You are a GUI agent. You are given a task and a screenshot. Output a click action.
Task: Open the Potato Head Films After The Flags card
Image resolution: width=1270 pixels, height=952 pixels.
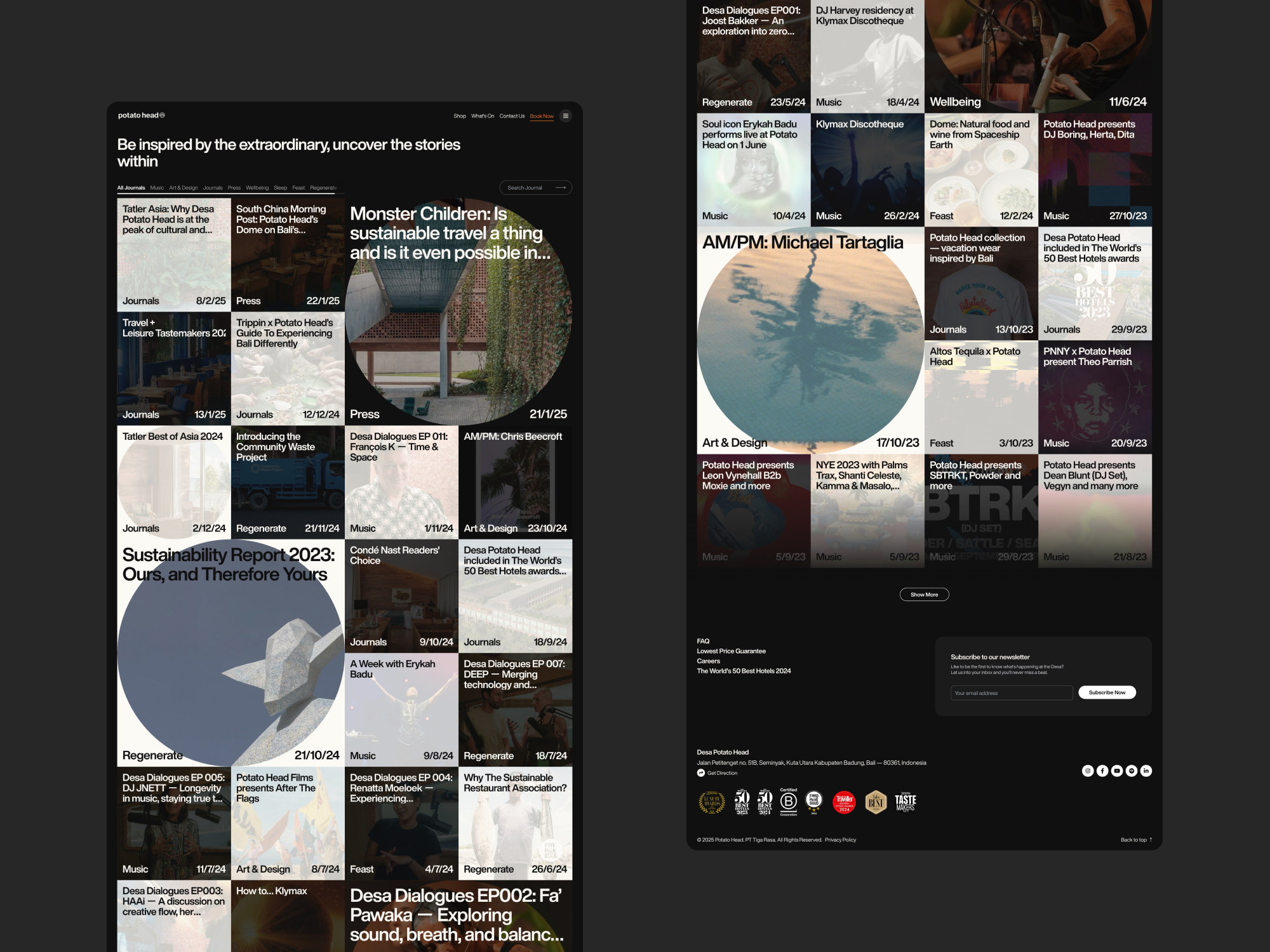point(288,823)
